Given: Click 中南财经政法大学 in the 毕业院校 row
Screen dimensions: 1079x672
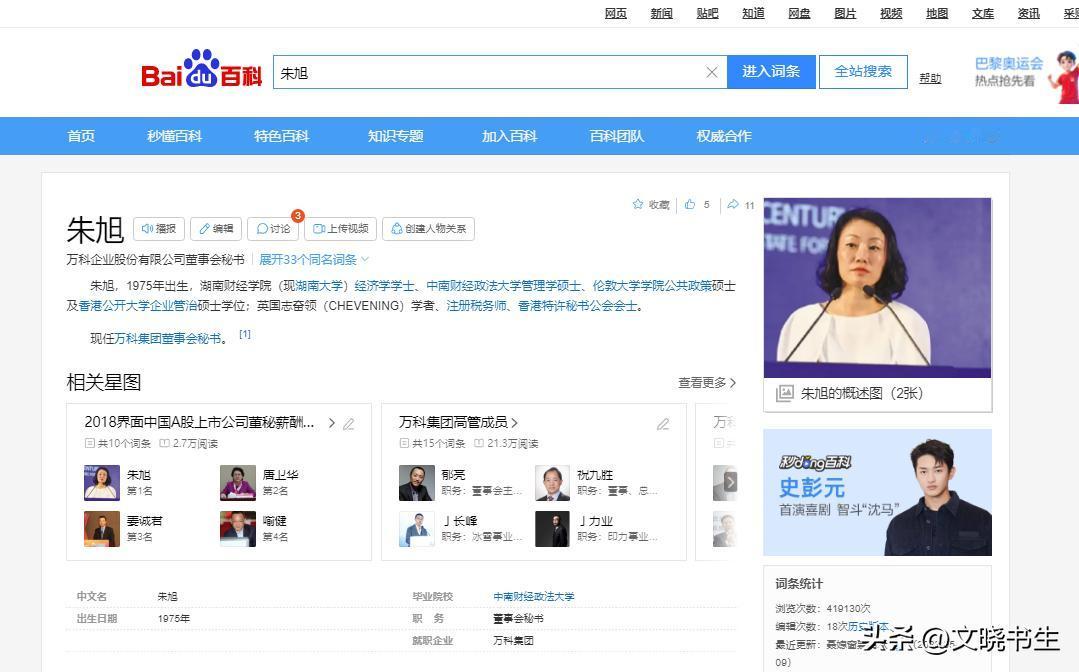Looking at the screenshot, I should click(x=534, y=596).
